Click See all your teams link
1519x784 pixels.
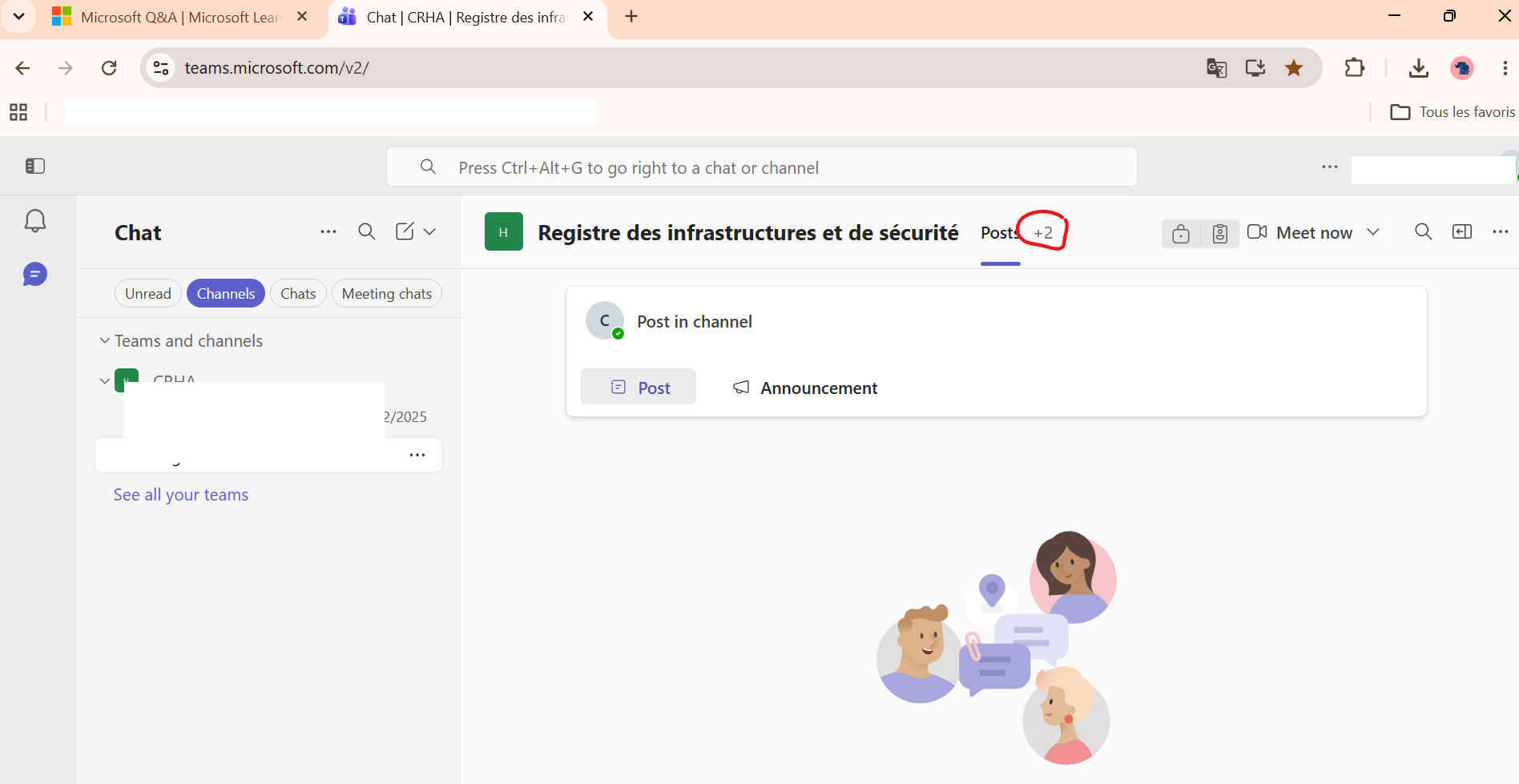click(x=181, y=495)
